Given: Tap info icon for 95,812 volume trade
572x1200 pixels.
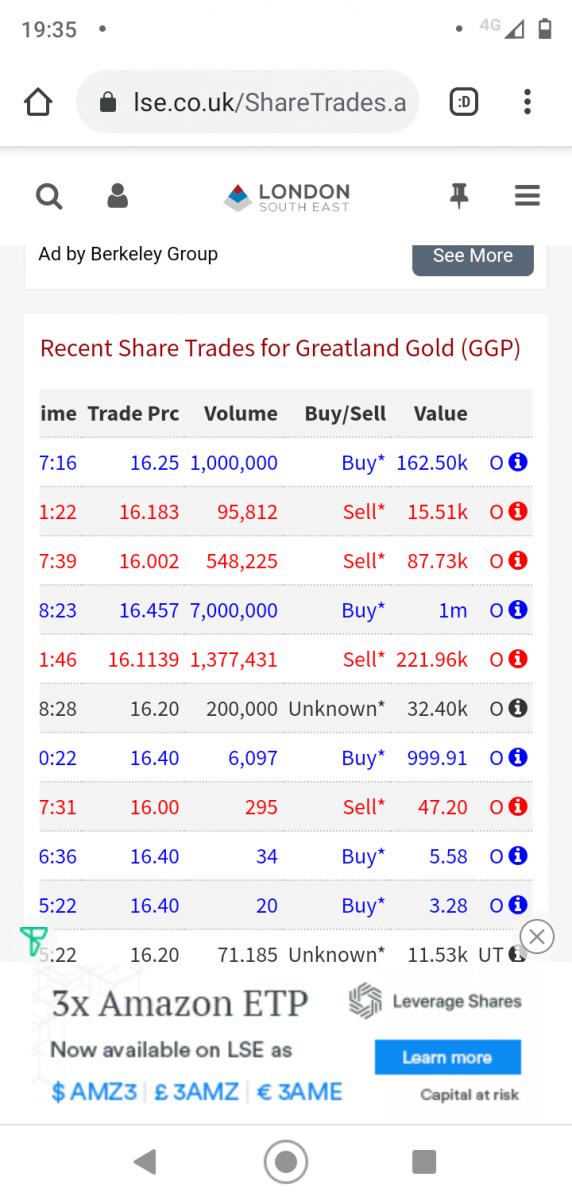Looking at the screenshot, I should click(x=518, y=512).
